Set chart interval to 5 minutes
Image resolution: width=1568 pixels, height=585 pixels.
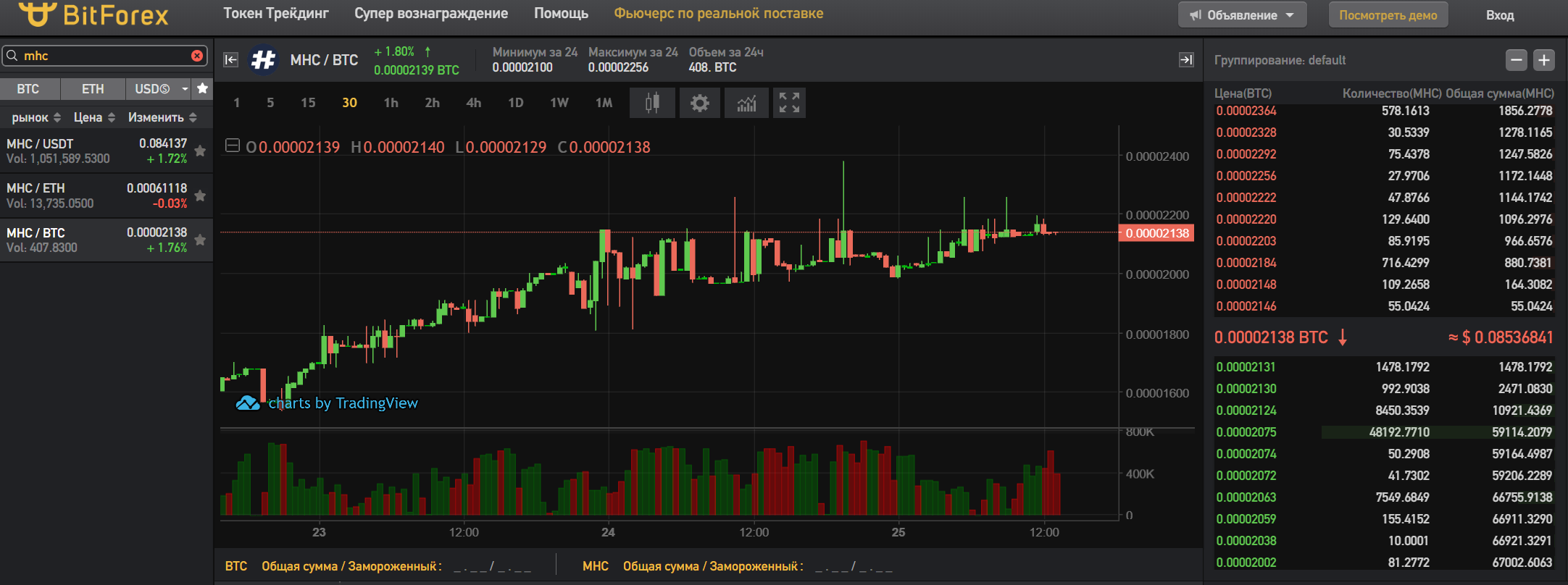tap(270, 103)
